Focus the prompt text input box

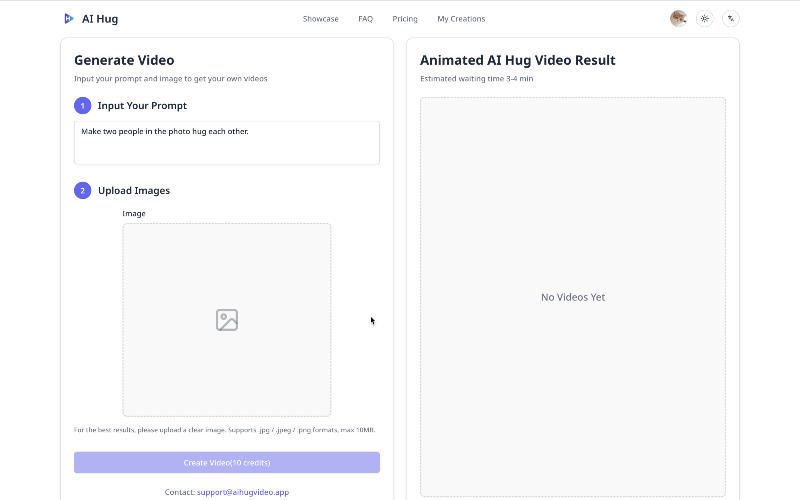(227, 143)
